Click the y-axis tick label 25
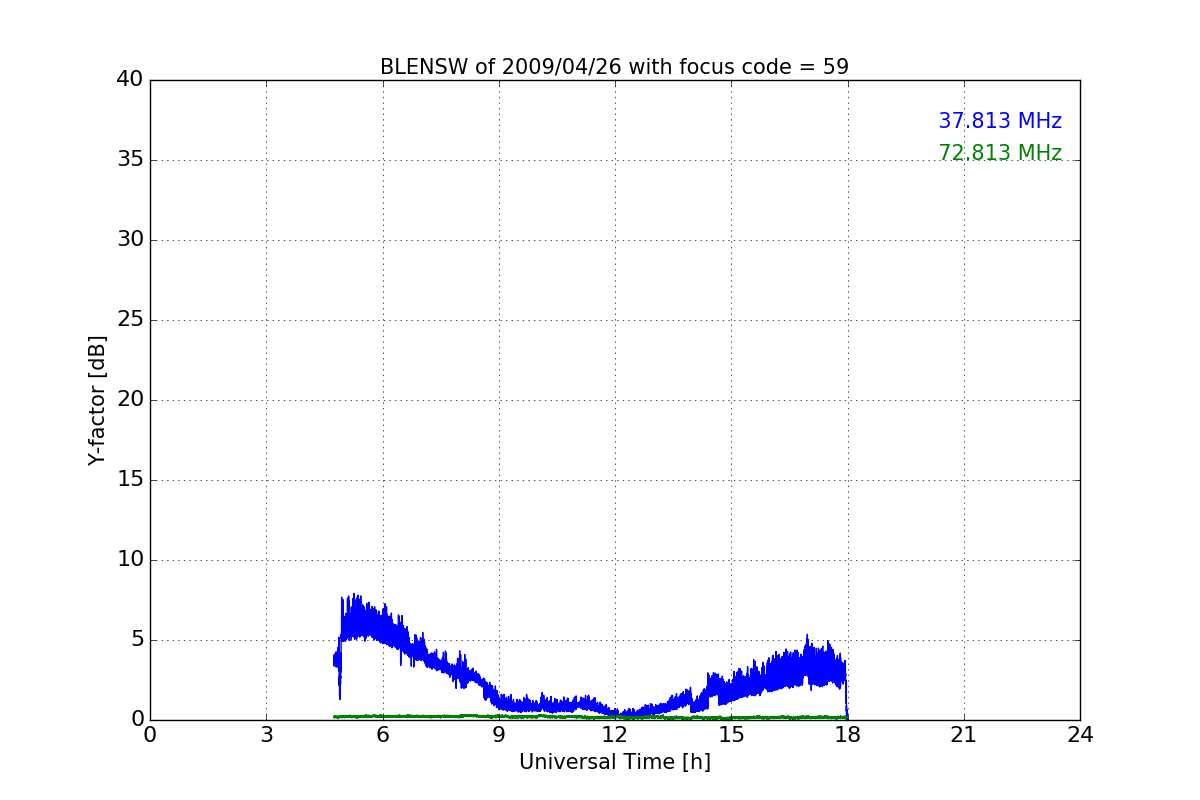The width and height of the screenshot is (1200, 800). pyautogui.click(x=130, y=320)
